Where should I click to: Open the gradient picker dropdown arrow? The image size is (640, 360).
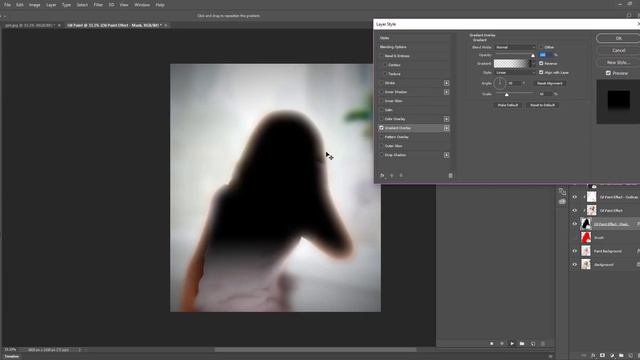click(533, 63)
